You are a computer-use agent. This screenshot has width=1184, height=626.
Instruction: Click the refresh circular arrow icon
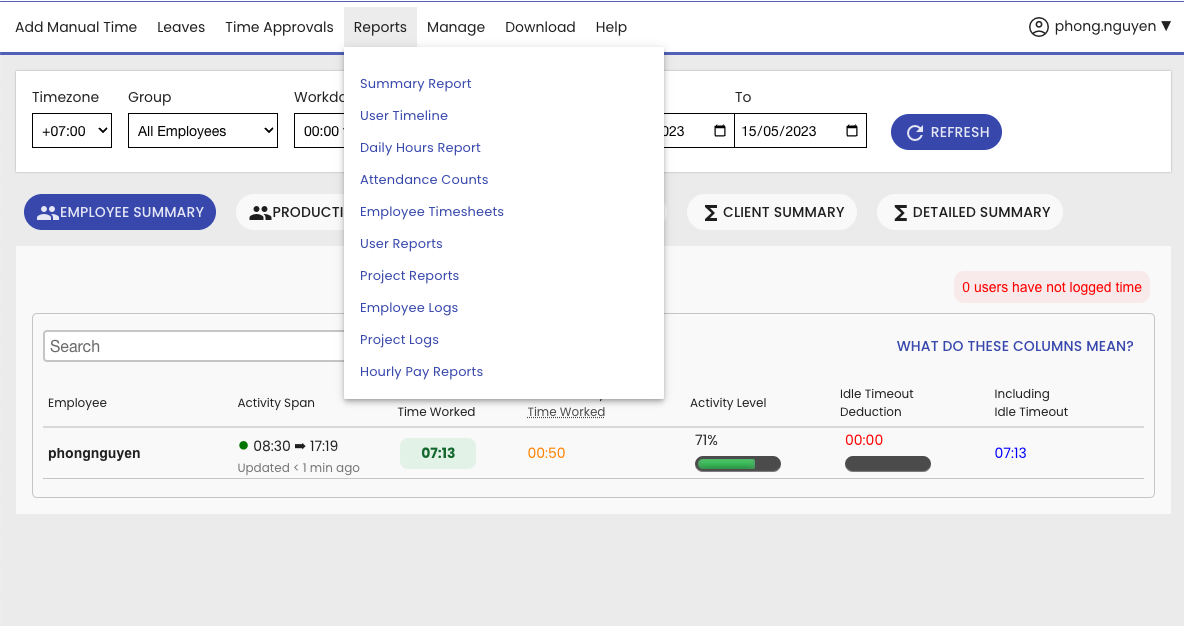pos(914,132)
